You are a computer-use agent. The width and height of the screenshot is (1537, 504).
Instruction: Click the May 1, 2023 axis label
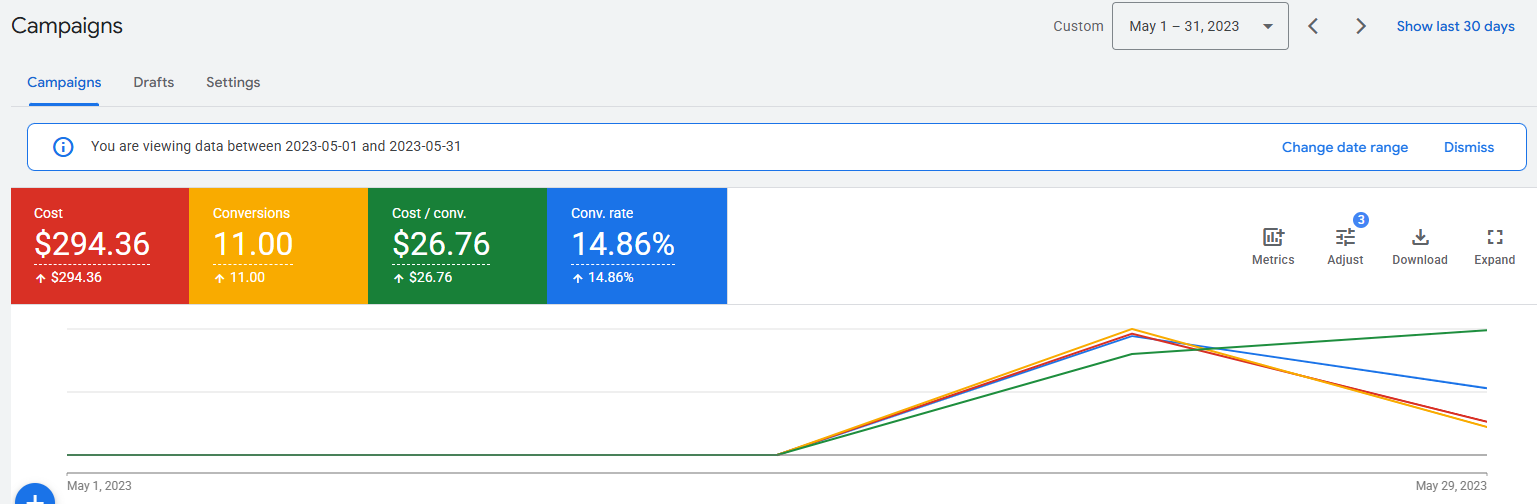coord(99,486)
